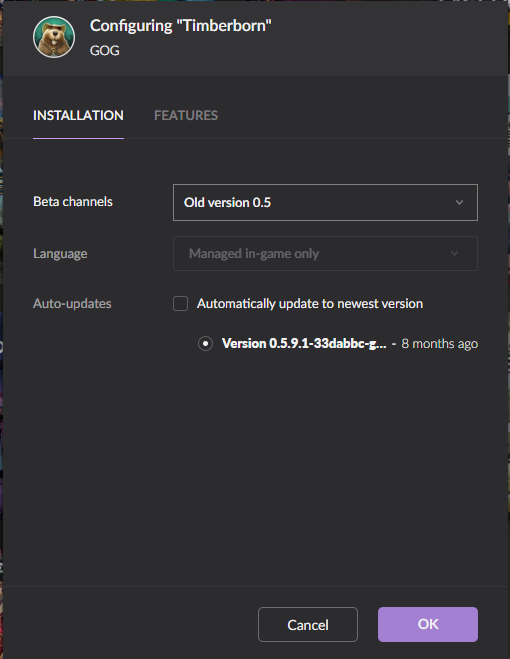
Task: Select the Version 0.5.9.1 radio button
Action: coord(205,344)
